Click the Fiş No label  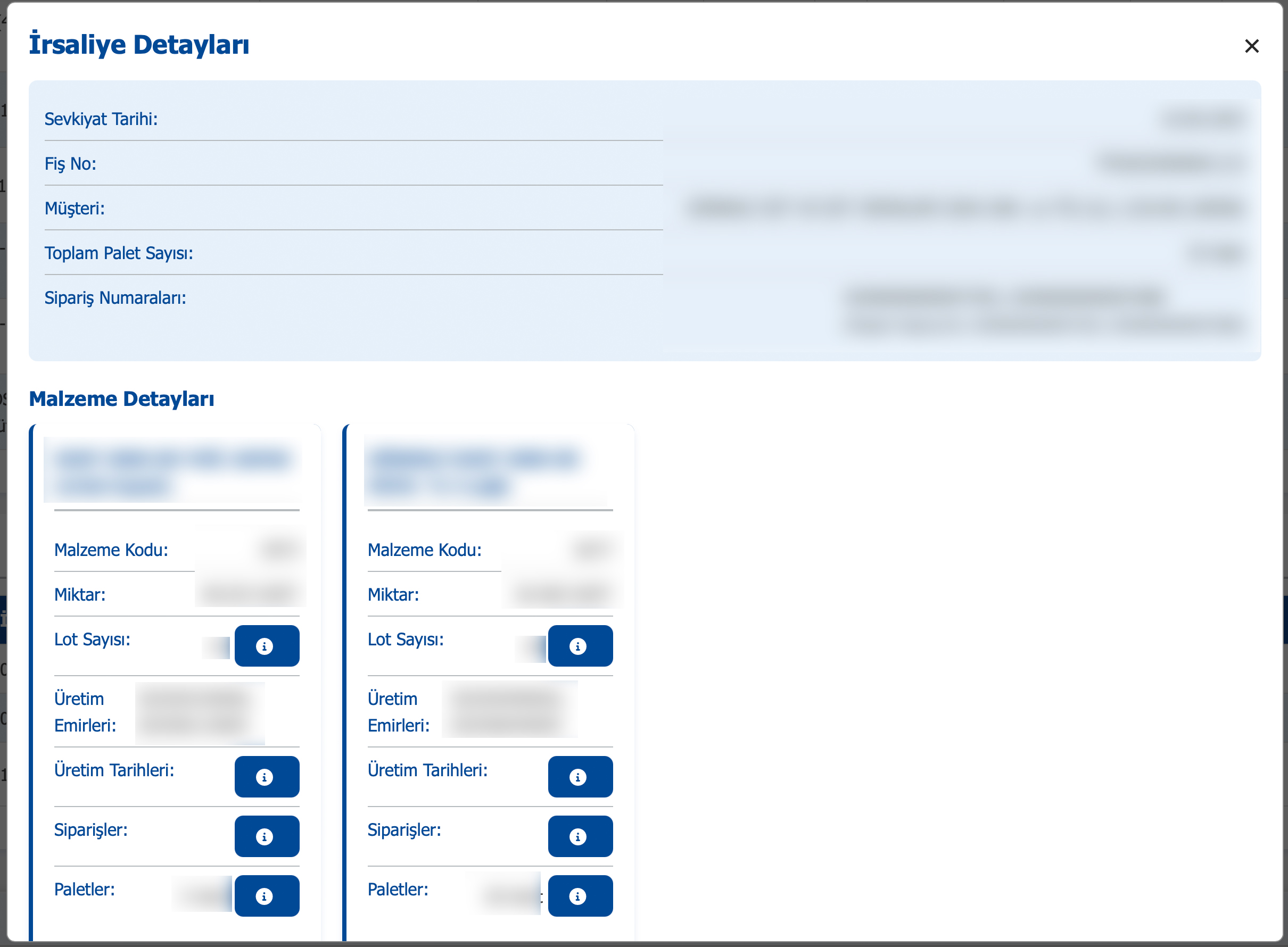tap(71, 164)
